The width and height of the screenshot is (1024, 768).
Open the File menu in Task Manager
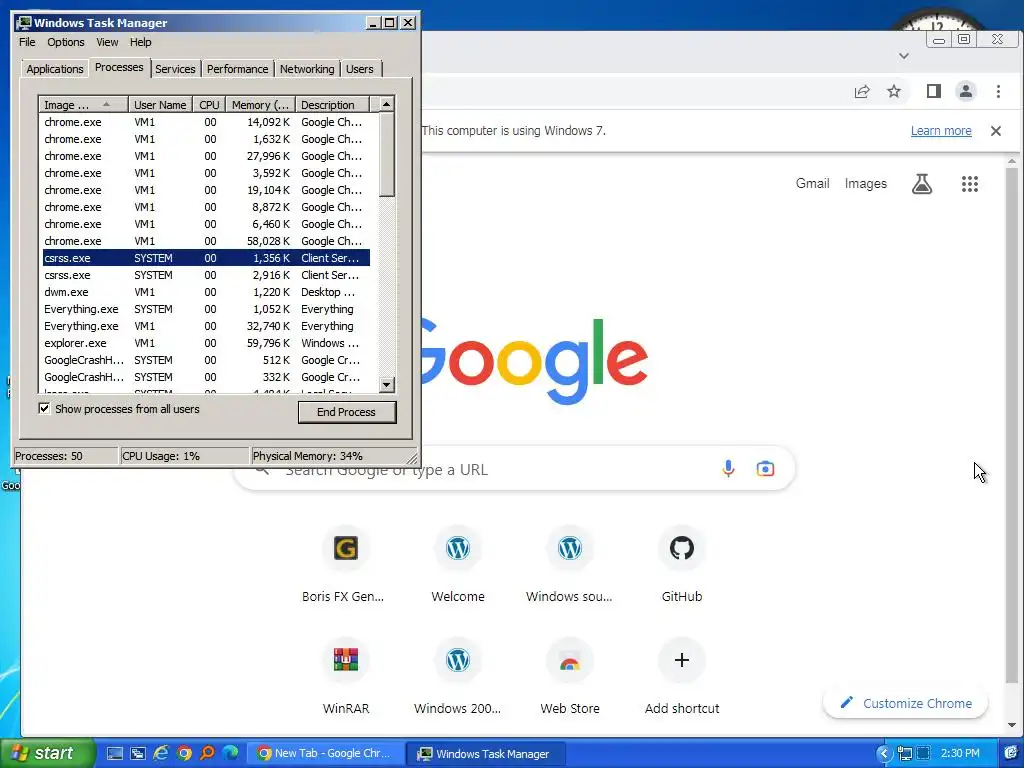pos(27,42)
